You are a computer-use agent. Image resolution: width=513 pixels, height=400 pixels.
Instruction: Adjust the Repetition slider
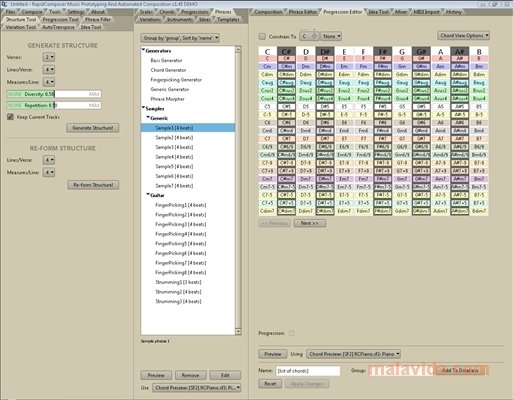[x=54, y=105]
